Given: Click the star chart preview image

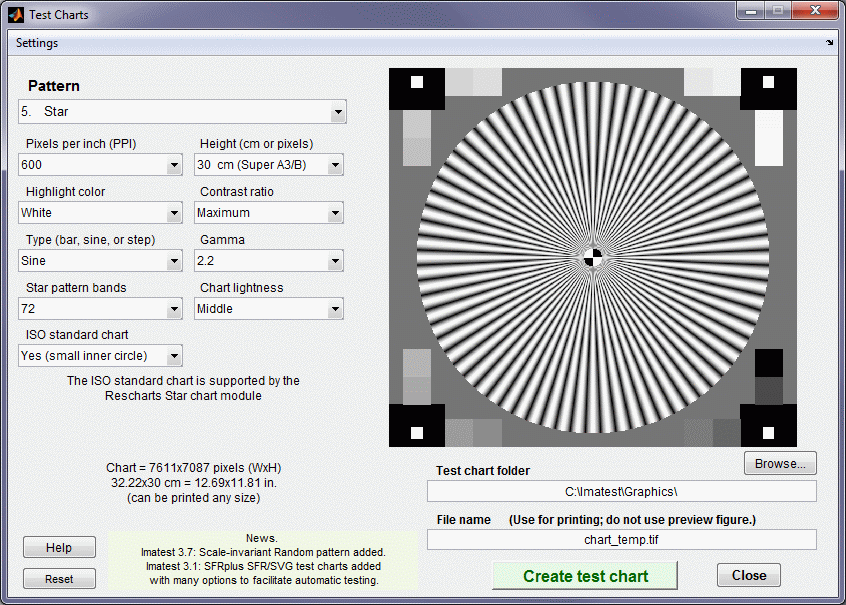Looking at the screenshot, I should point(593,257).
